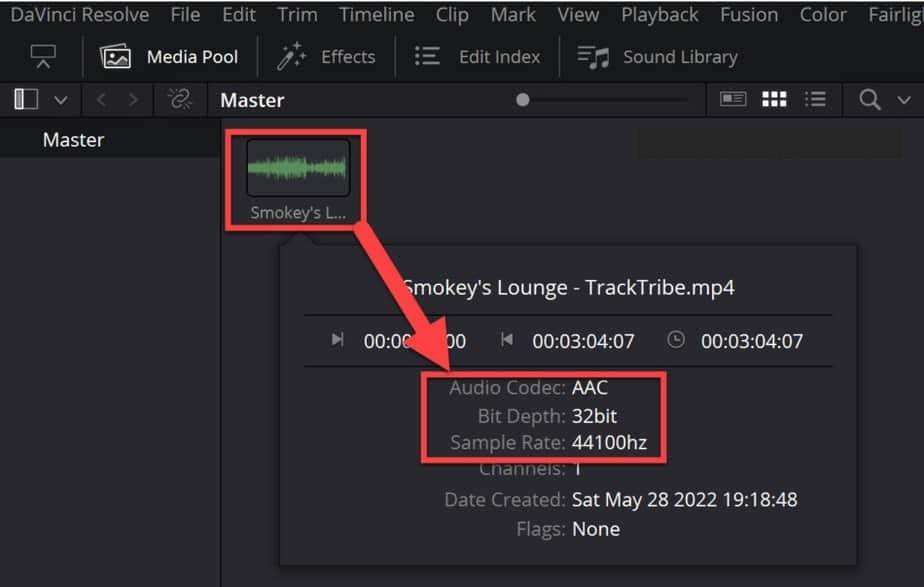Click the end timecode icon
This screenshot has width=924, height=587.
coord(506,339)
